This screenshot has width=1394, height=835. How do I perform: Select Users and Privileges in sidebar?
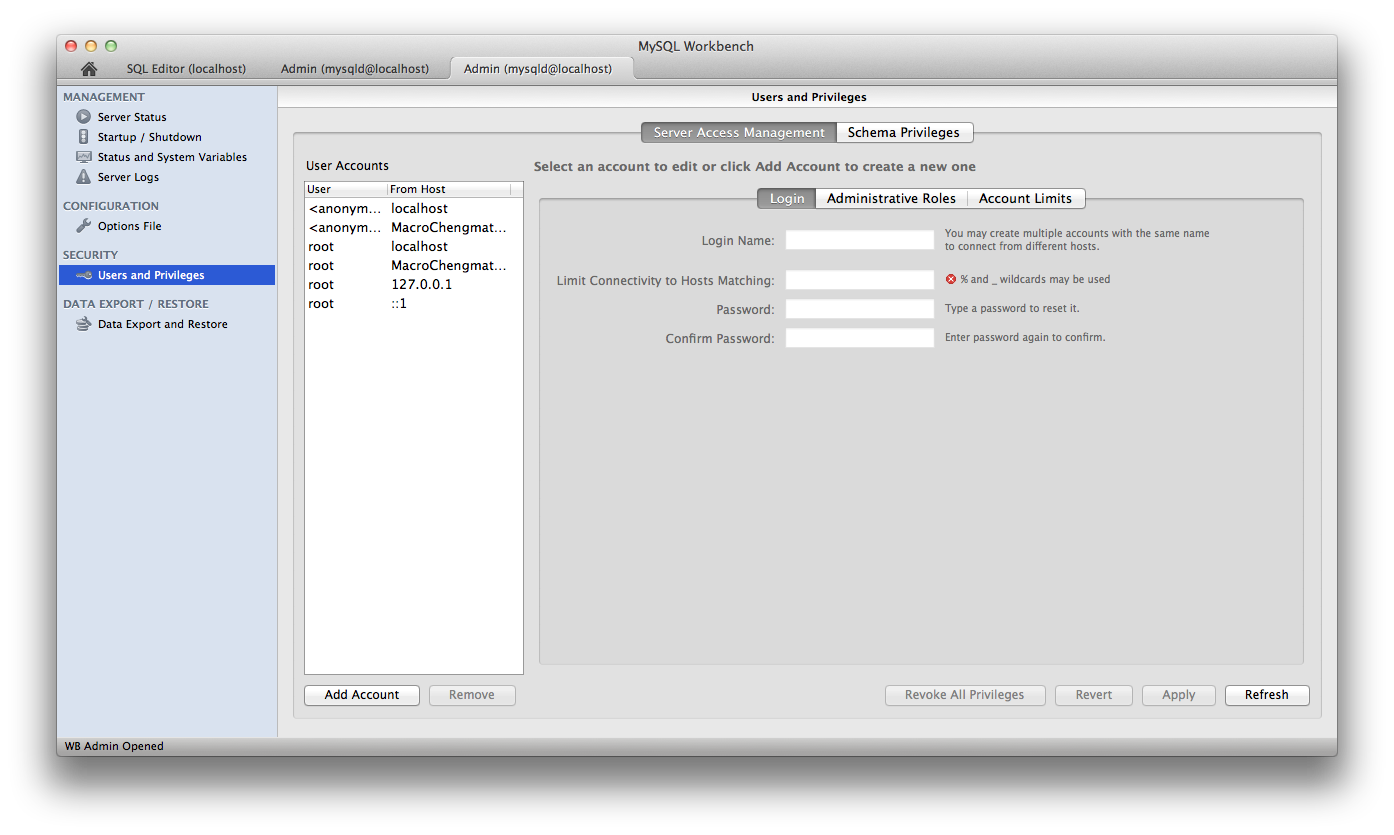(x=166, y=275)
